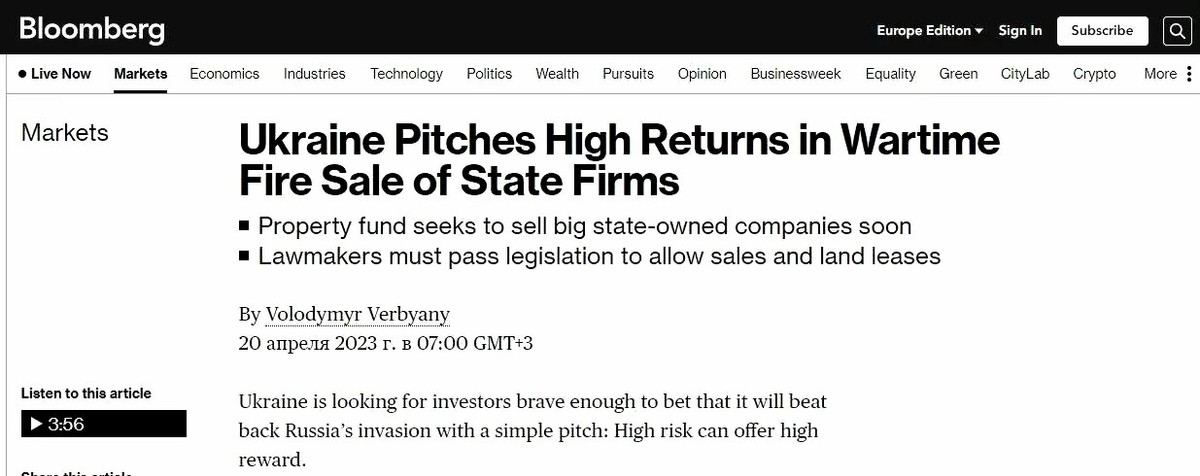
Task: Open the More navigation dropdown
Action: pyautogui.click(x=1160, y=73)
